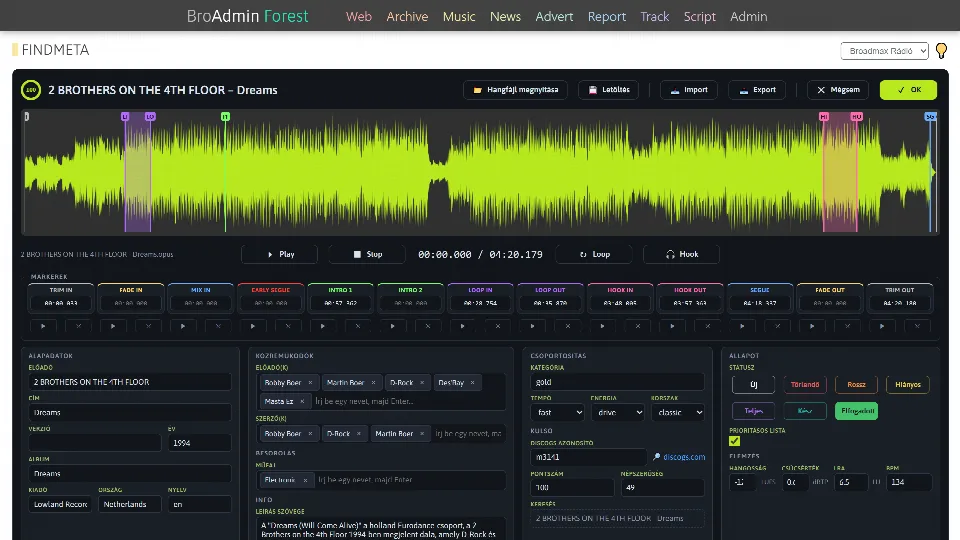The height and width of the screenshot is (540, 960).
Task: Open the Advert menu
Action: tap(554, 17)
